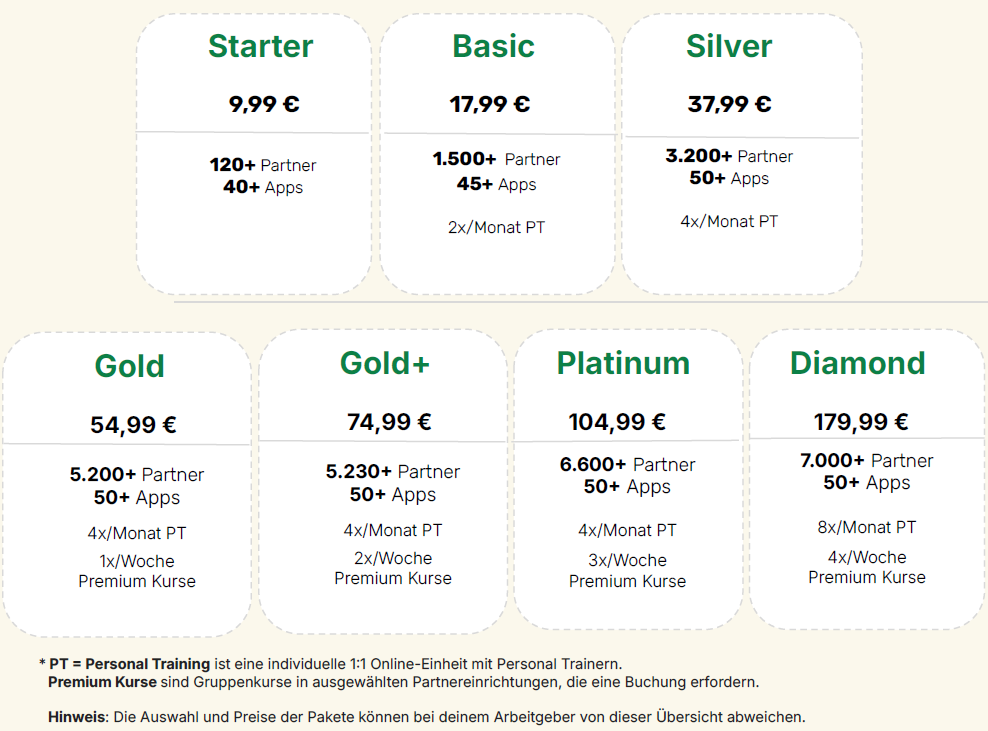The height and width of the screenshot is (731, 988).
Task: Click the 54,99 € price
Action: (133, 425)
